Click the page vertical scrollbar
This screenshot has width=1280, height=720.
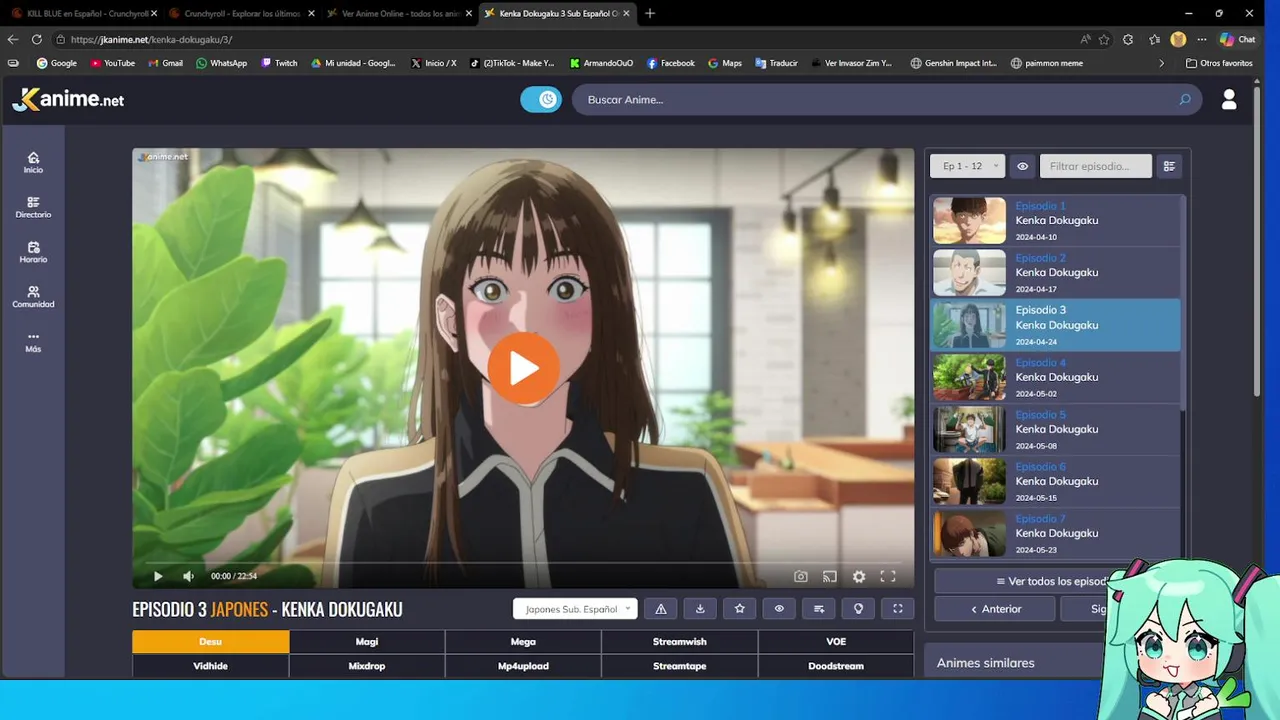pyautogui.click(x=1258, y=240)
